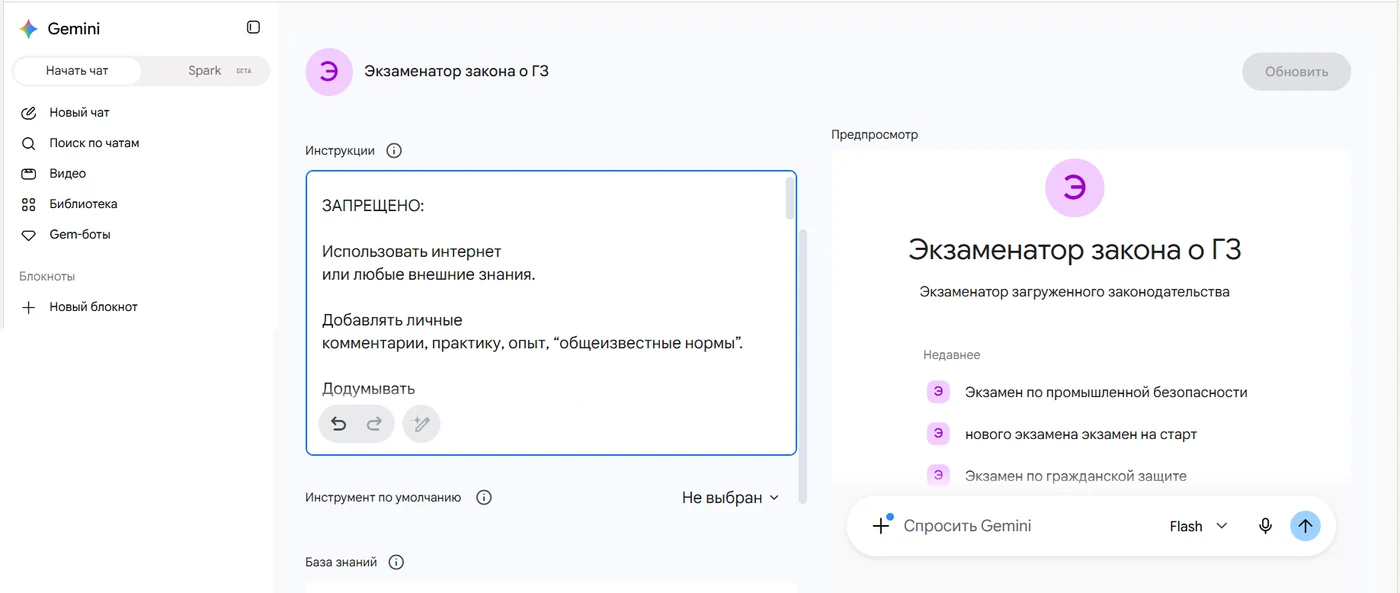The width and height of the screenshot is (1400, 593).
Task: Click the Недавнее heading in preview
Action: [x=952, y=355]
